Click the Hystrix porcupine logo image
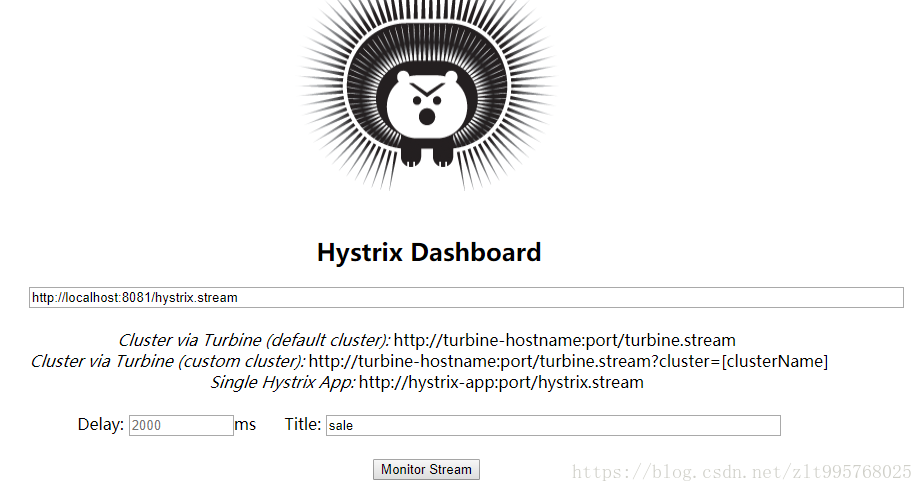The height and width of the screenshot is (492, 923). pos(428,94)
